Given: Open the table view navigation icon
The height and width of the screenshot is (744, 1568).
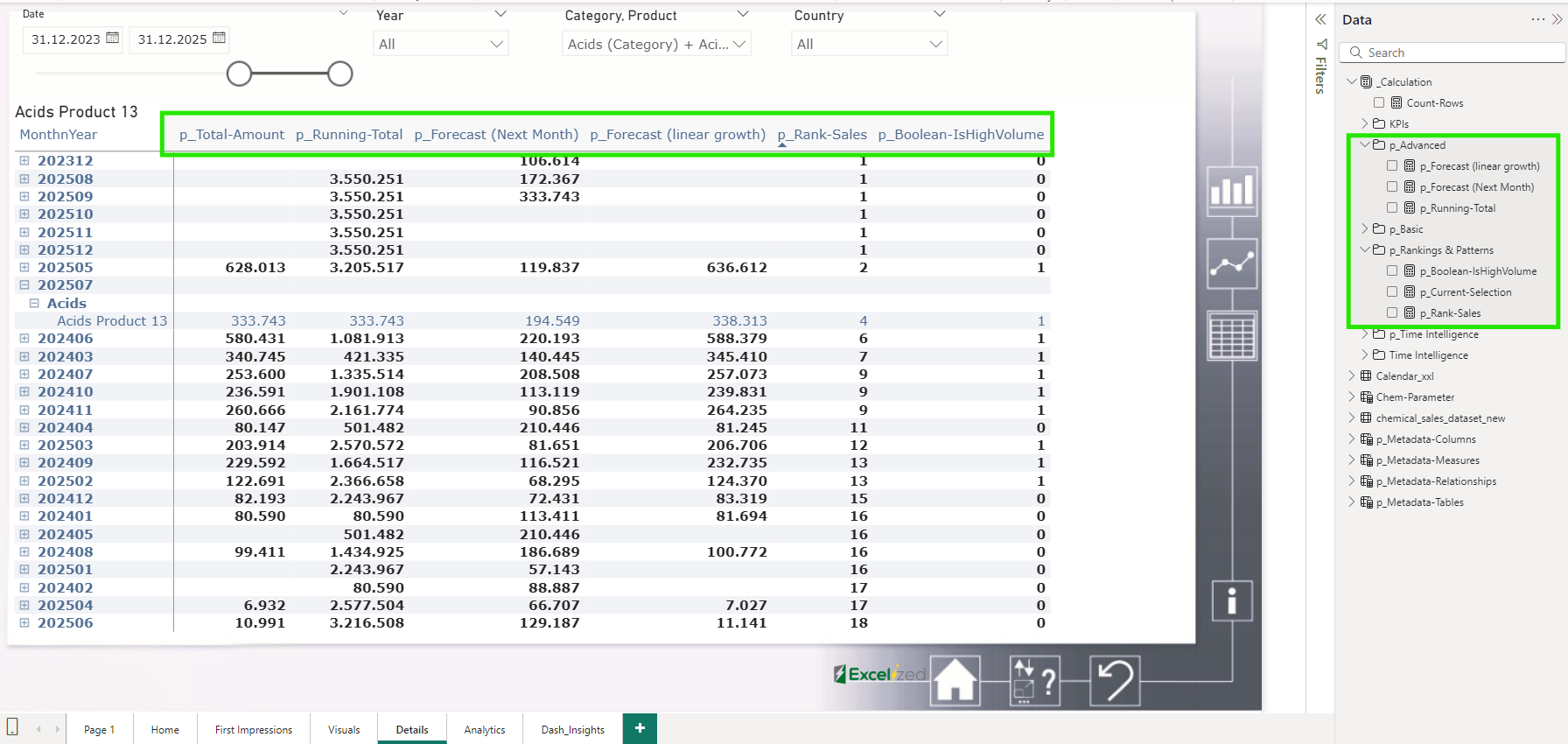Looking at the screenshot, I should 1232,335.
